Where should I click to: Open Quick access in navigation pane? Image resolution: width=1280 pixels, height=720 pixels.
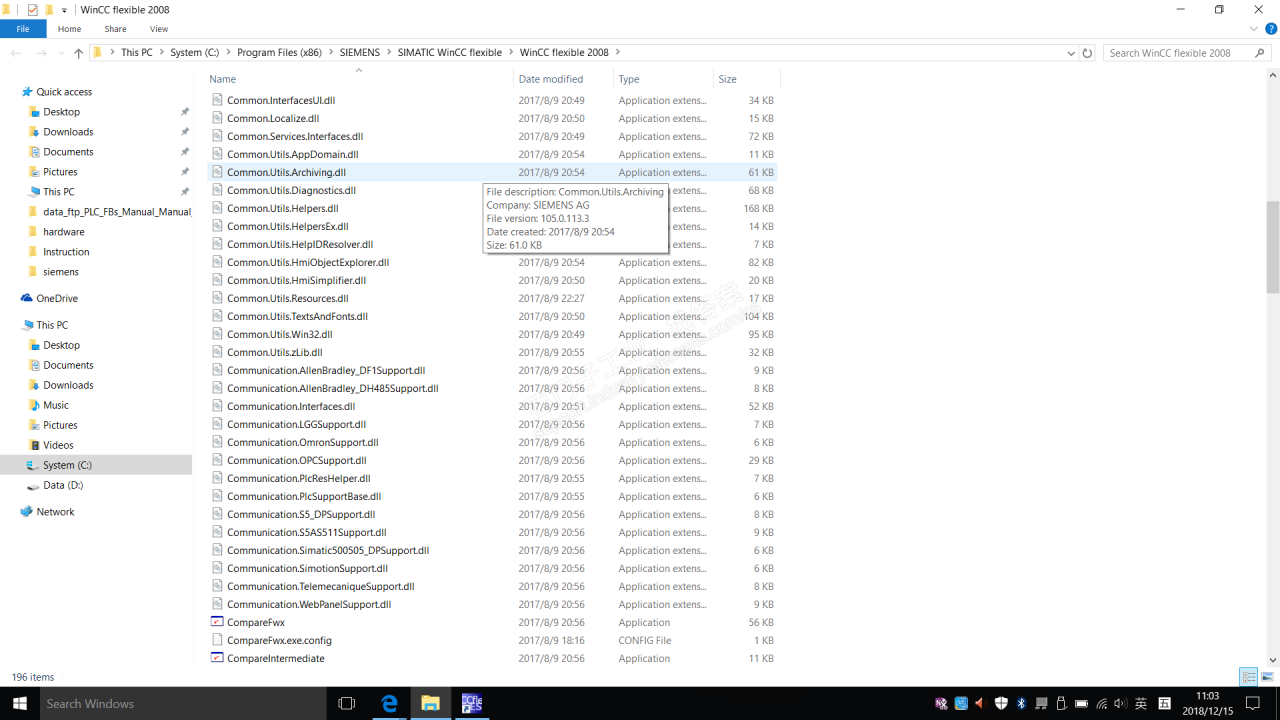64,92
